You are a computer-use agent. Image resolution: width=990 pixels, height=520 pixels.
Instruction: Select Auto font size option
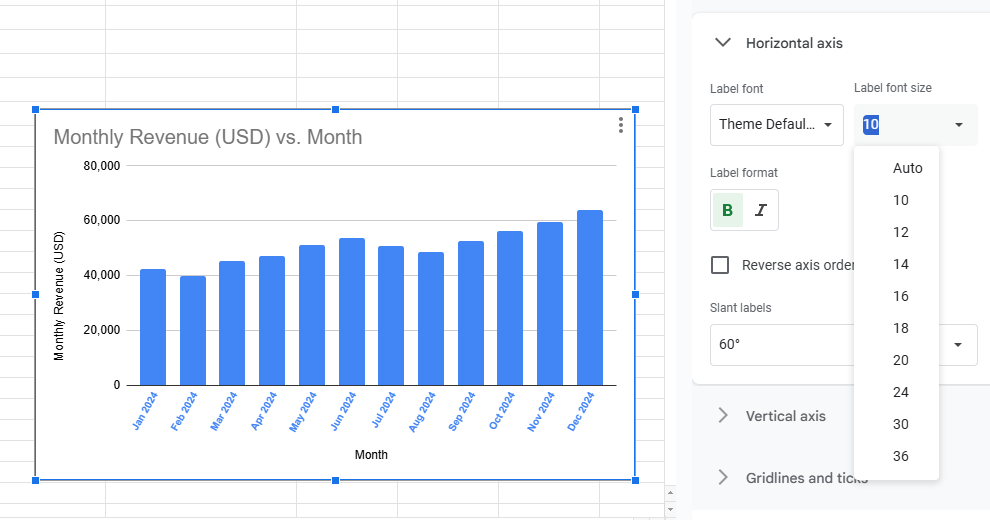[907, 168]
